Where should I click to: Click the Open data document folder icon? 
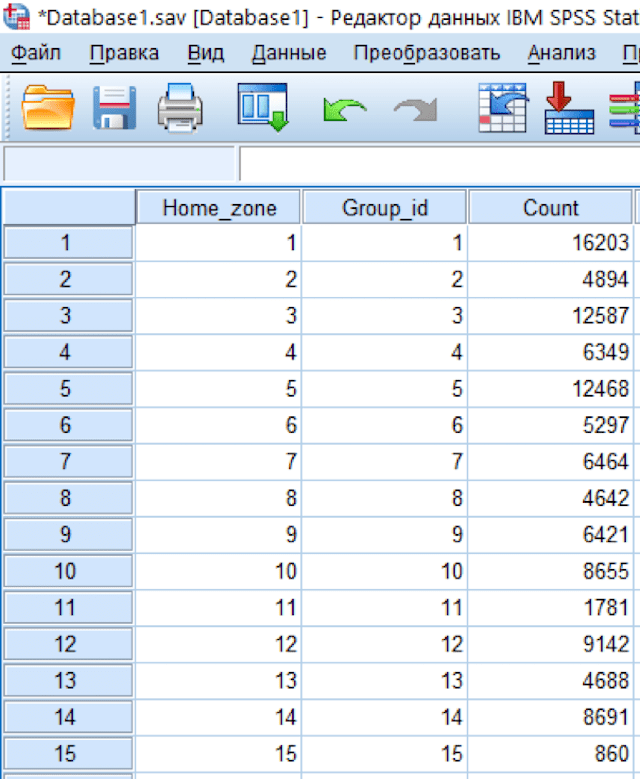click(x=48, y=106)
